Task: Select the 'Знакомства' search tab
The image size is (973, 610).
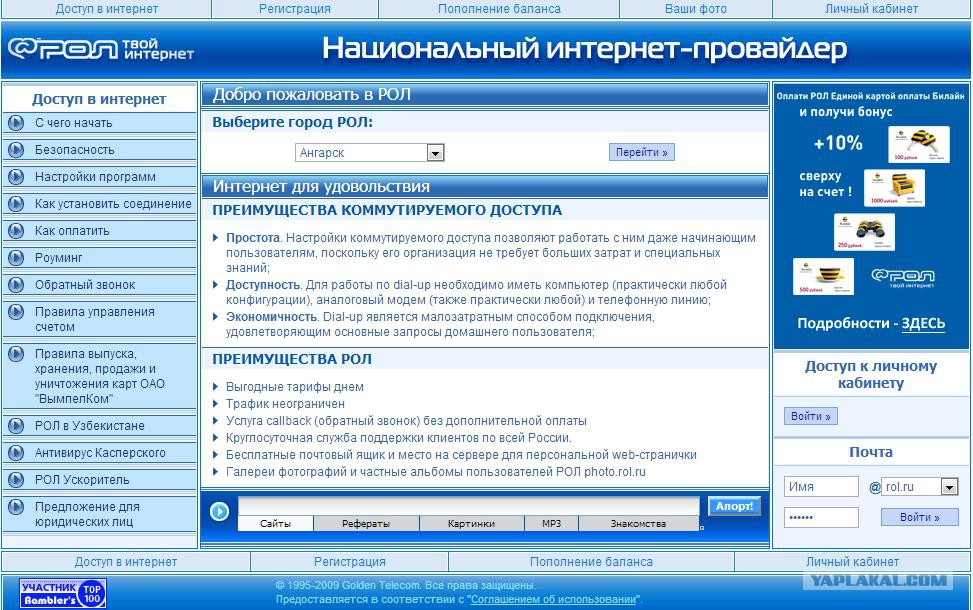Action: tap(639, 524)
